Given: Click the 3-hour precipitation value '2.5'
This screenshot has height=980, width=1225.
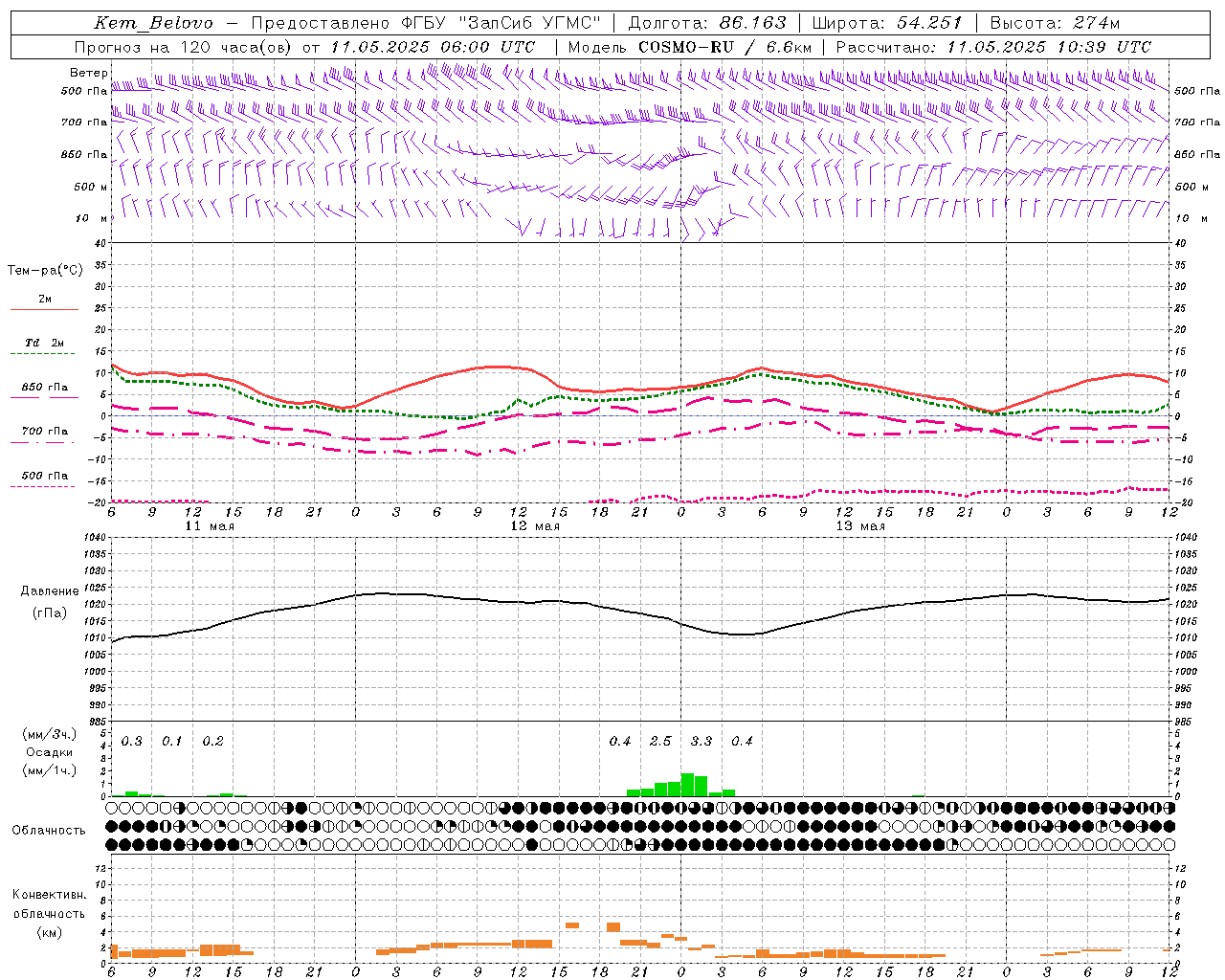Looking at the screenshot, I should pos(660,741).
